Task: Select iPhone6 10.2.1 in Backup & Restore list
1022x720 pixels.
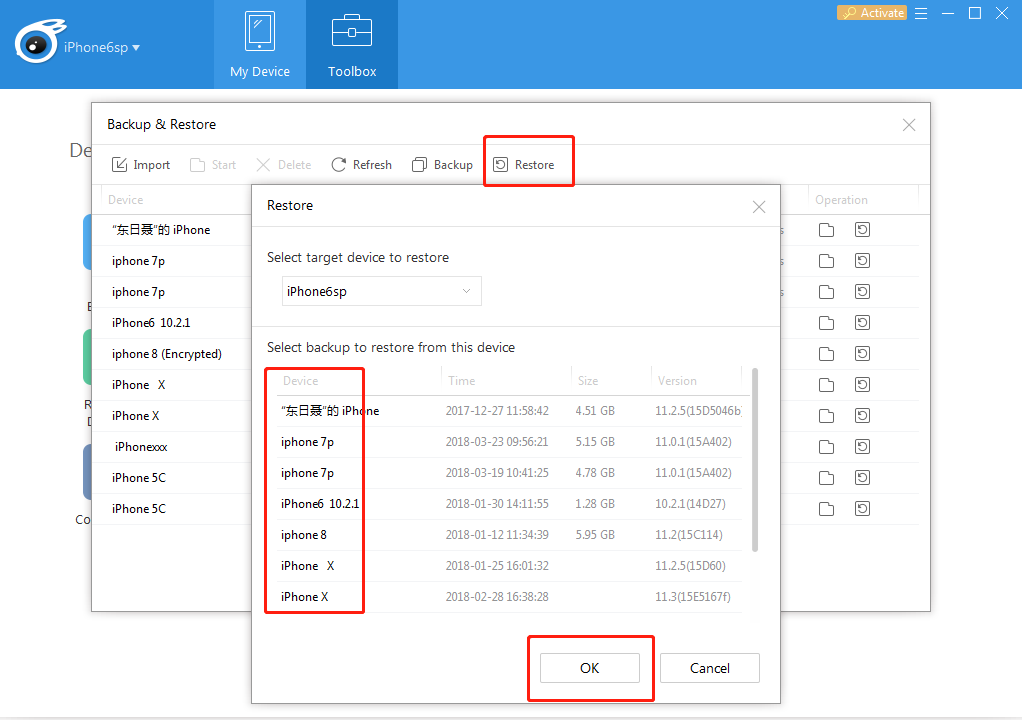Action: pyautogui.click(x=151, y=323)
